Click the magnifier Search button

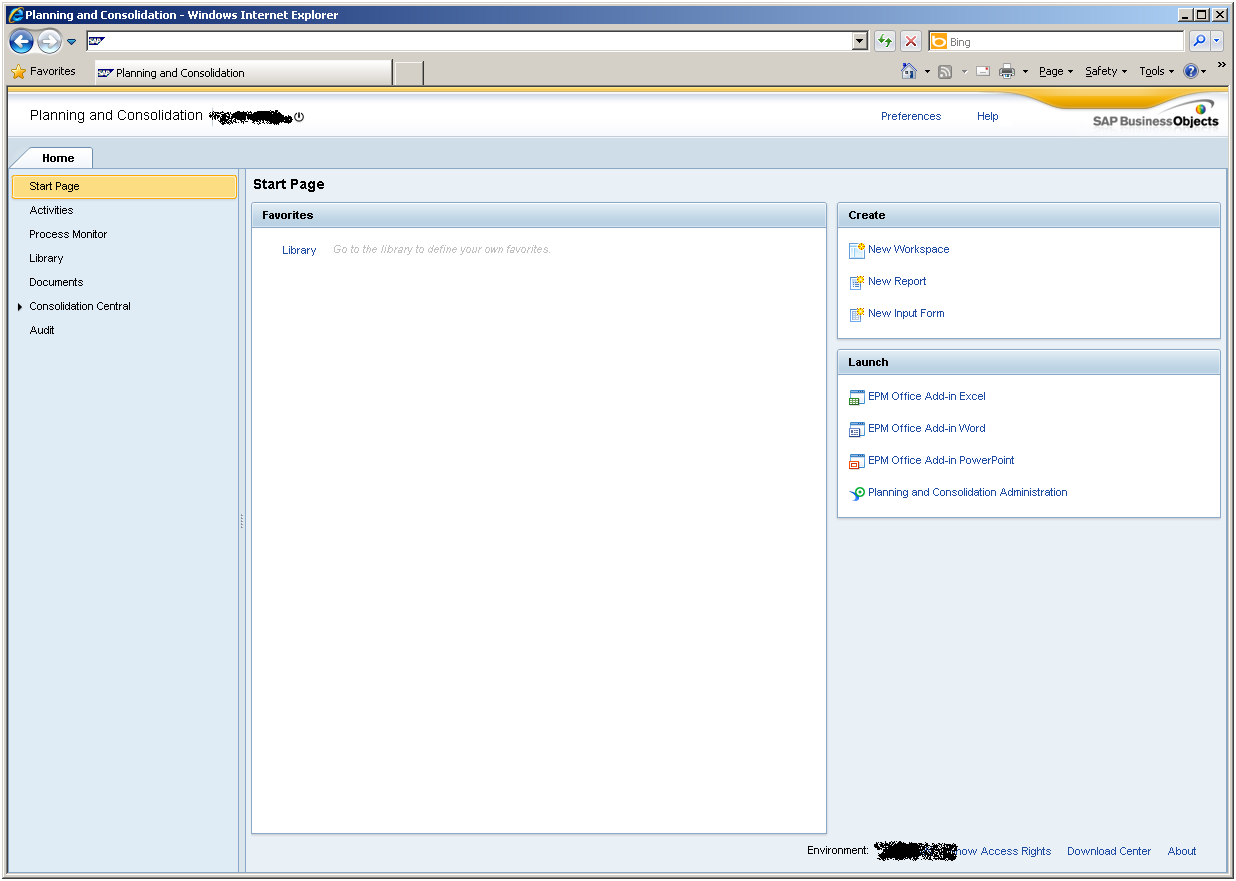pyautogui.click(x=1199, y=41)
